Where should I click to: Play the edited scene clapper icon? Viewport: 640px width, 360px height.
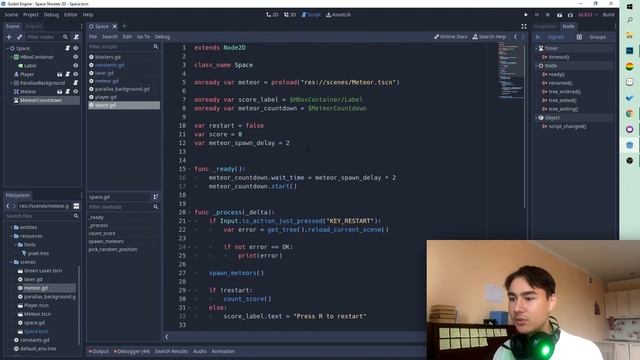[559, 15]
